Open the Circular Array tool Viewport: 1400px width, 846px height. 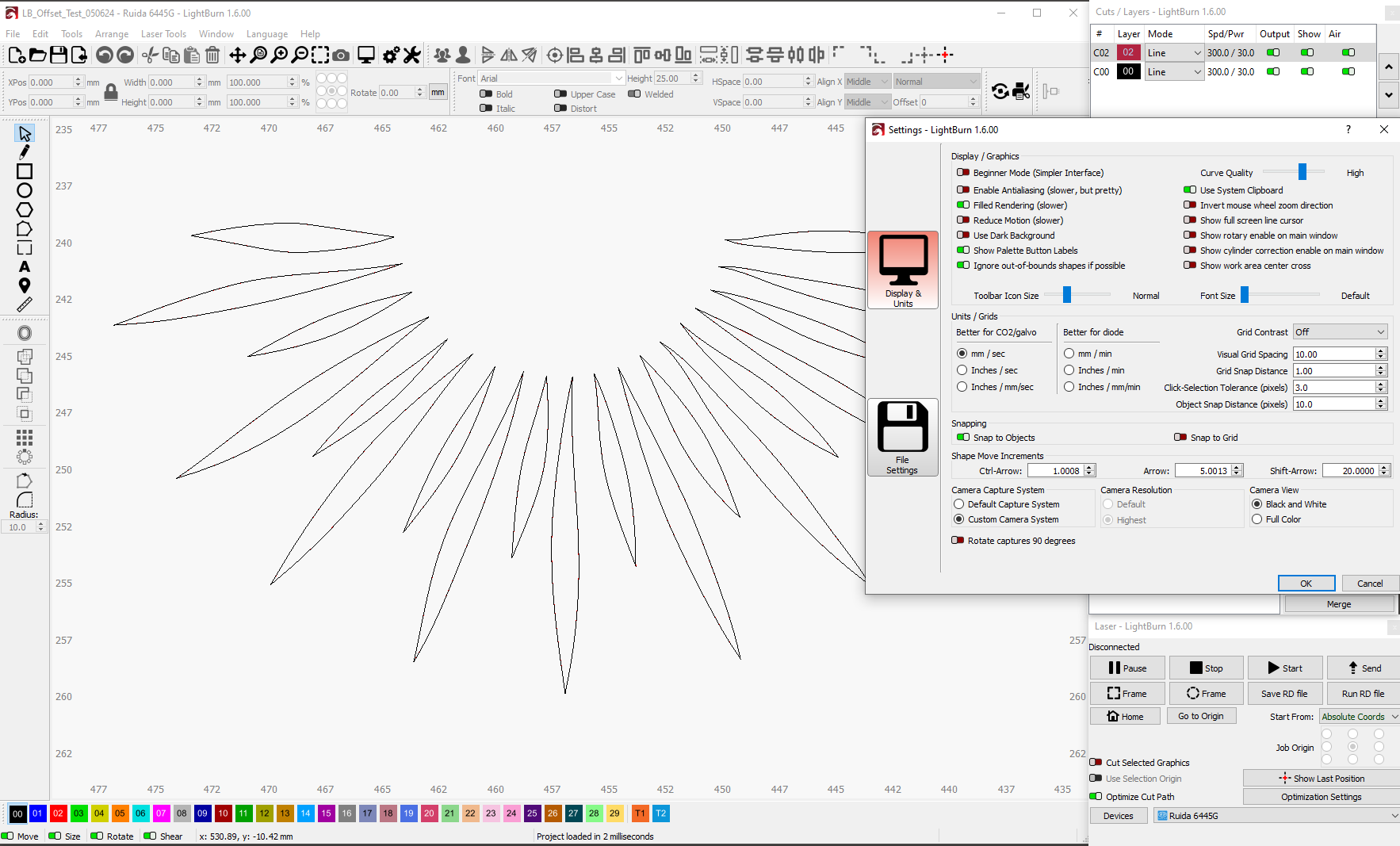(x=25, y=457)
